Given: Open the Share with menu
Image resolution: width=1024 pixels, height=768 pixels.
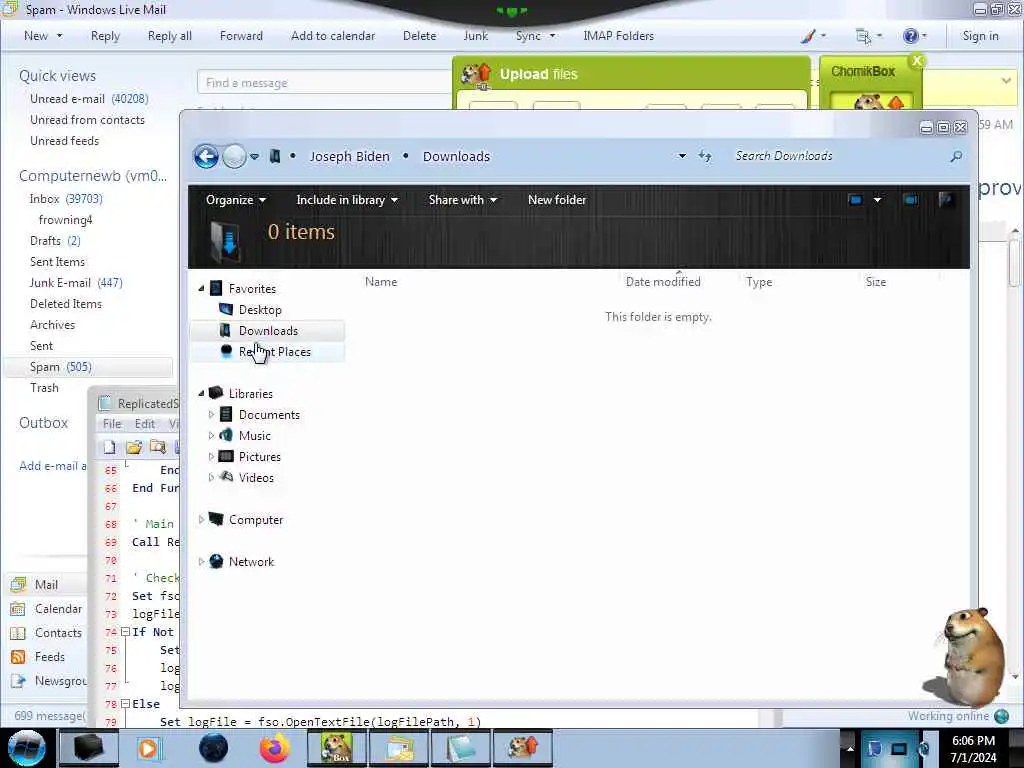Looking at the screenshot, I should [462, 200].
